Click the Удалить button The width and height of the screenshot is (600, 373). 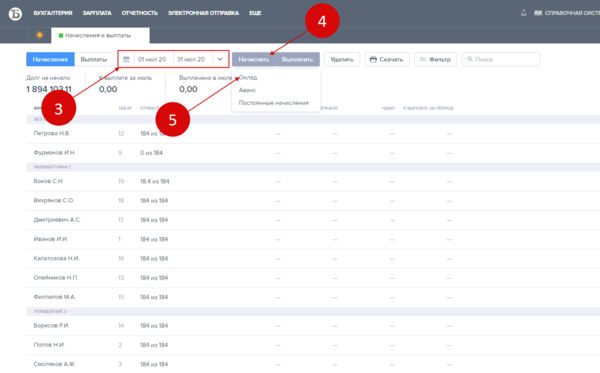pyautogui.click(x=342, y=59)
